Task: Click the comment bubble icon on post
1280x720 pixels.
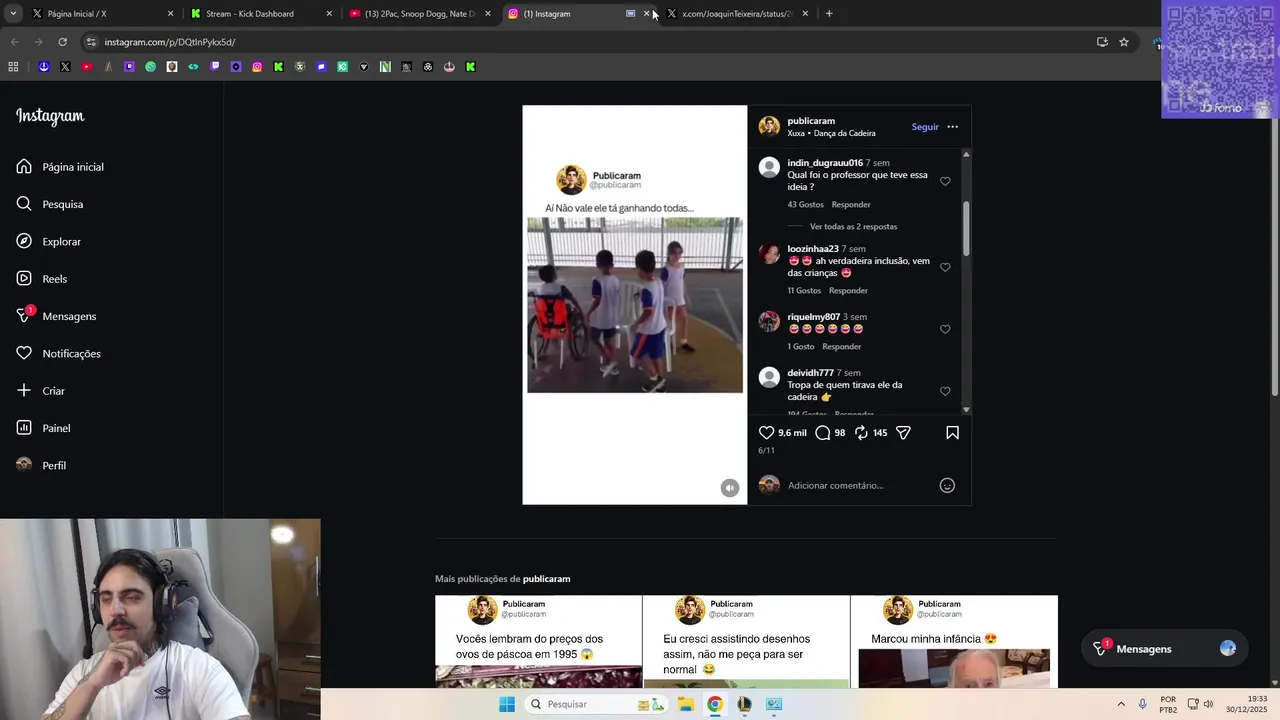Action: [822, 433]
